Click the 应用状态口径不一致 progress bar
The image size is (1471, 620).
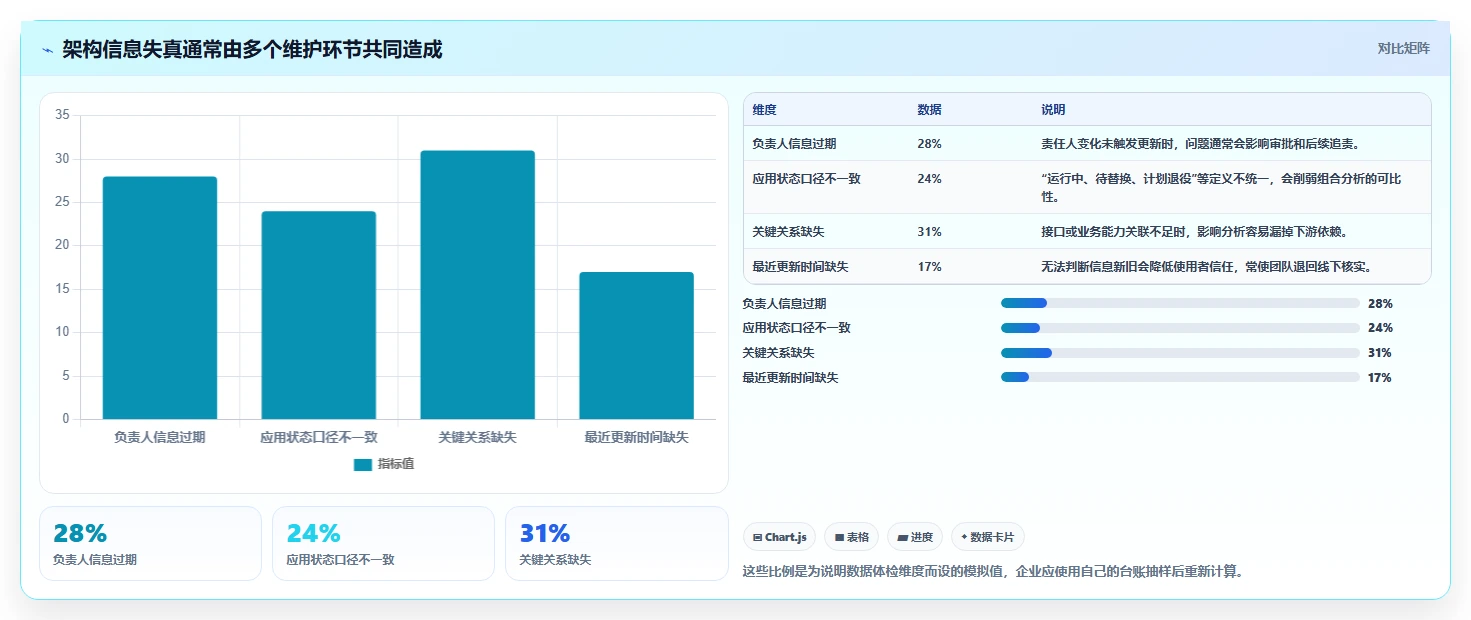(x=1180, y=328)
